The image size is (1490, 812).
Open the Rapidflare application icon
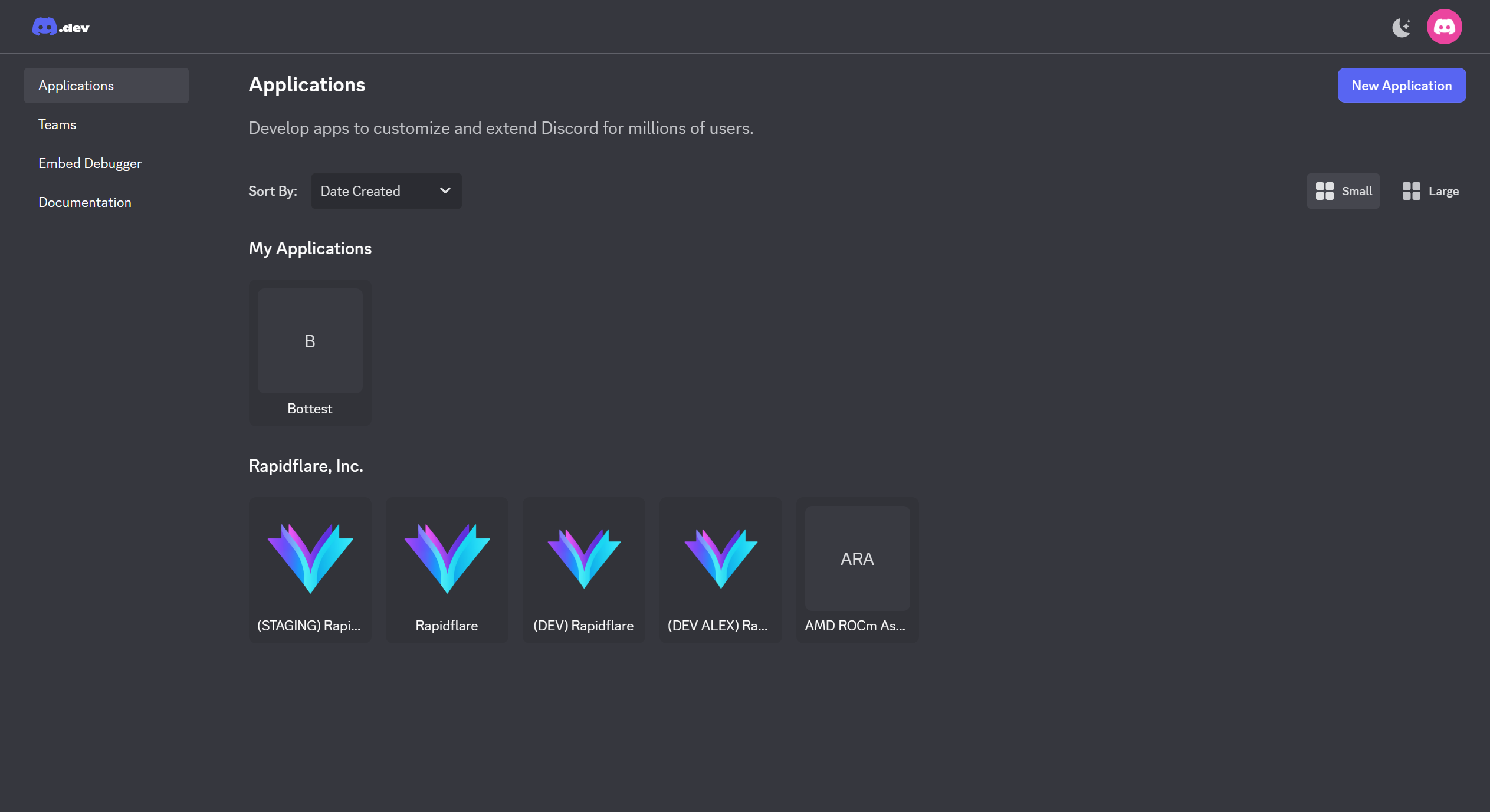(x=447, y=558)
